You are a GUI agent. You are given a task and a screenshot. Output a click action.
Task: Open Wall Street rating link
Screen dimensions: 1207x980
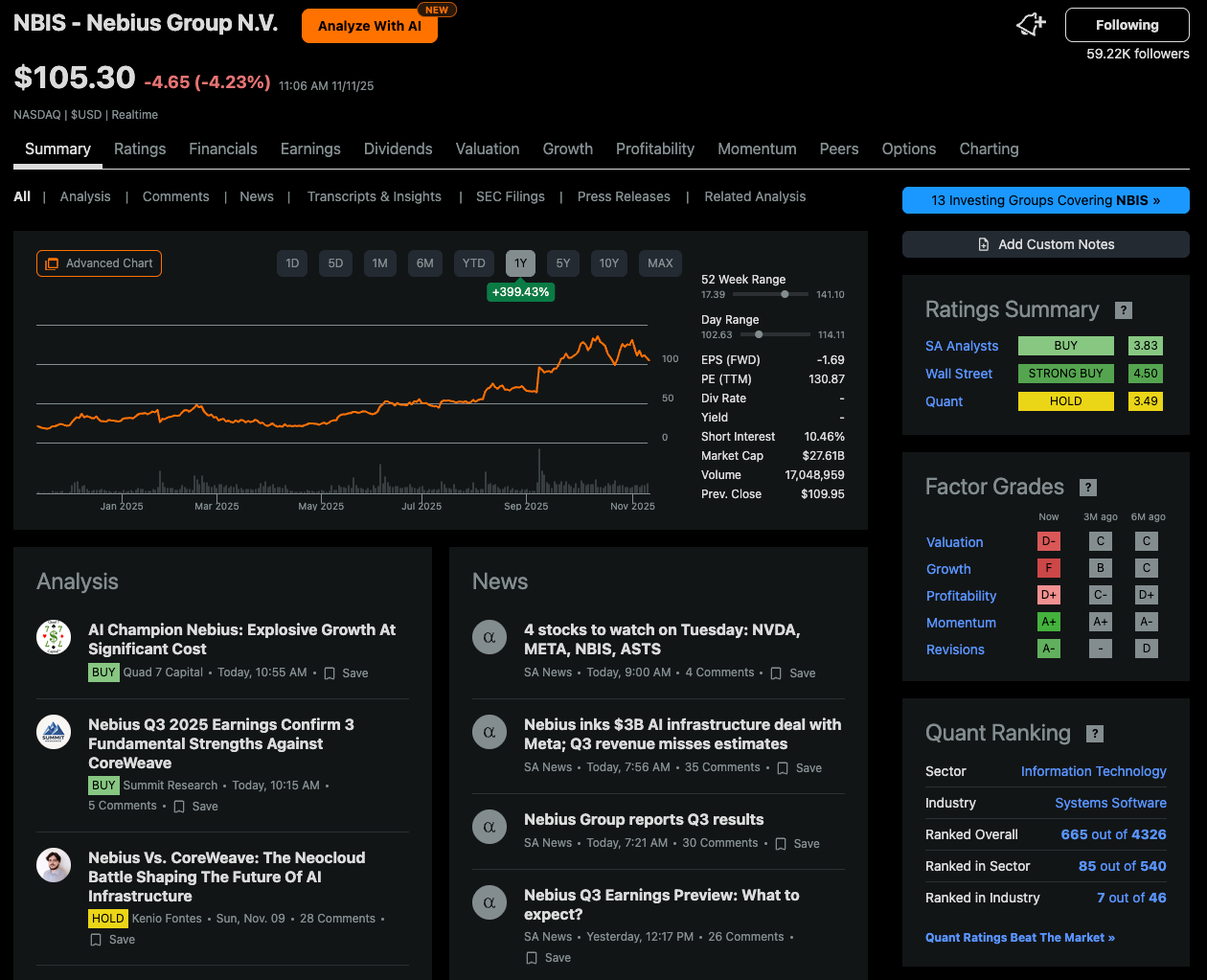(959, 375)
